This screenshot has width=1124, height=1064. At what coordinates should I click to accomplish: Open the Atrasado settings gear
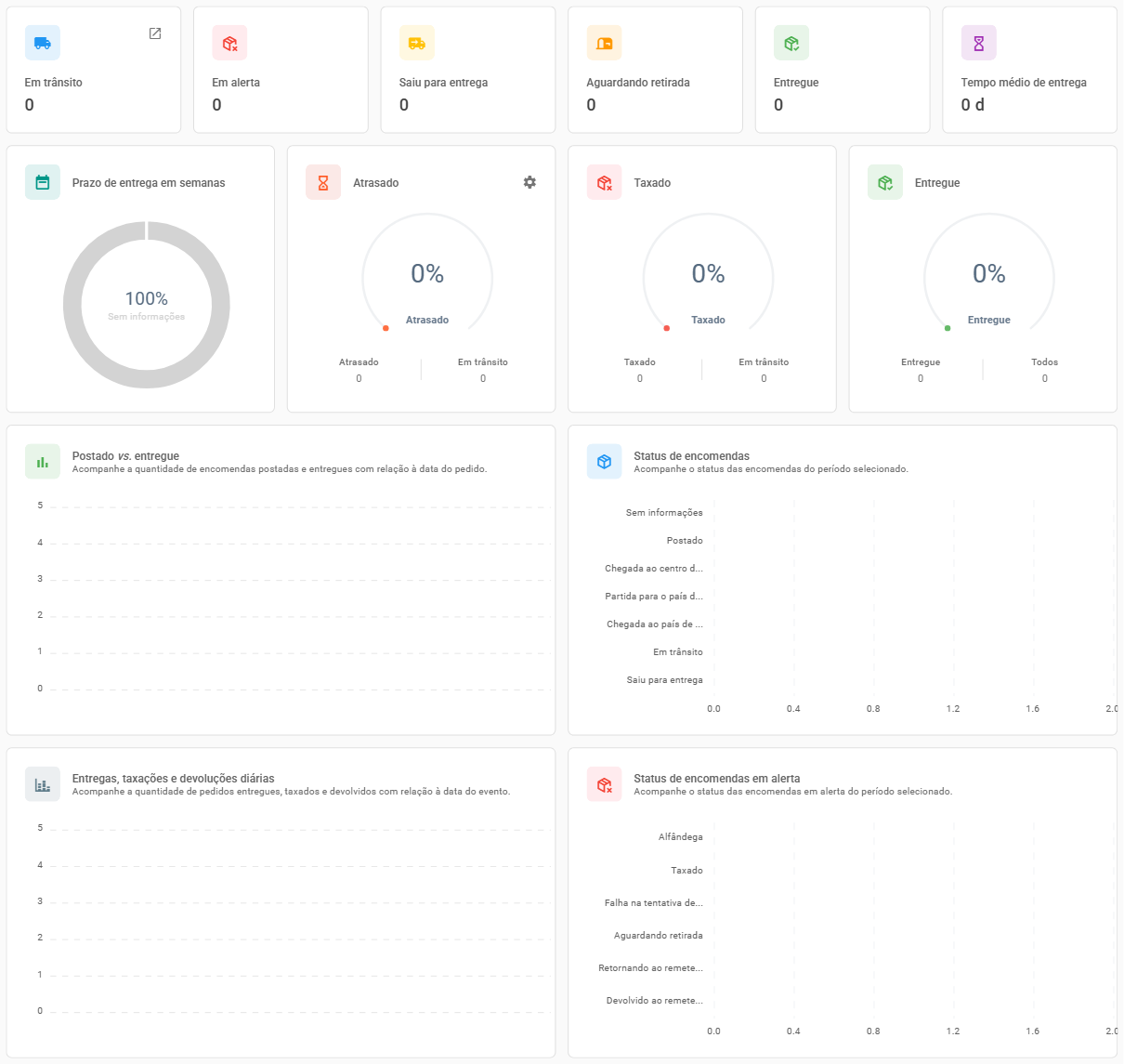(x=529, y=182)
